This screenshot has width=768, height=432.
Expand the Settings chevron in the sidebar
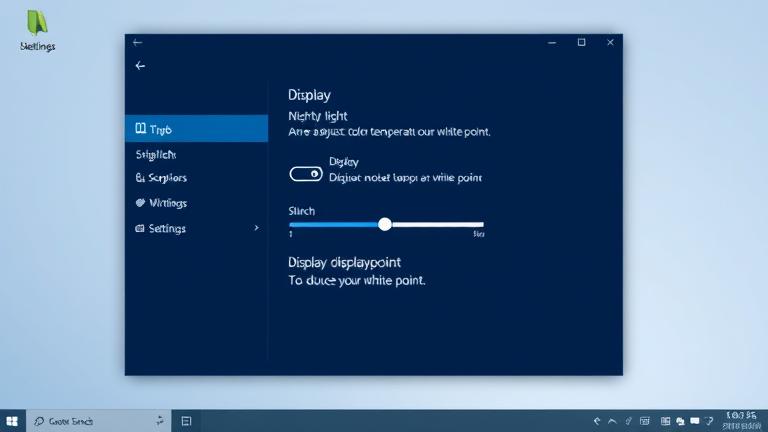(x=256, y=228)
